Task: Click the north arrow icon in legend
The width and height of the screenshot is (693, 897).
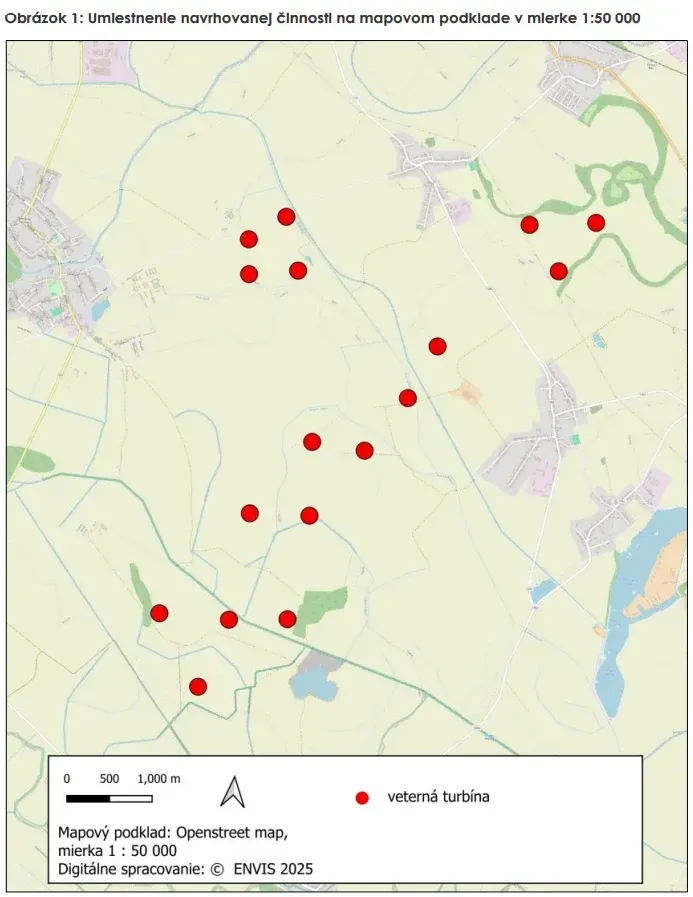Action: [233, 791]
